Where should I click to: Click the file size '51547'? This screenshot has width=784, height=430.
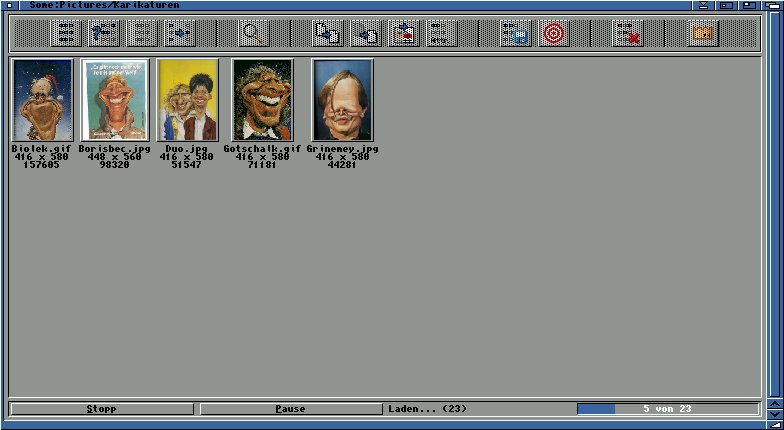[186, 164]
